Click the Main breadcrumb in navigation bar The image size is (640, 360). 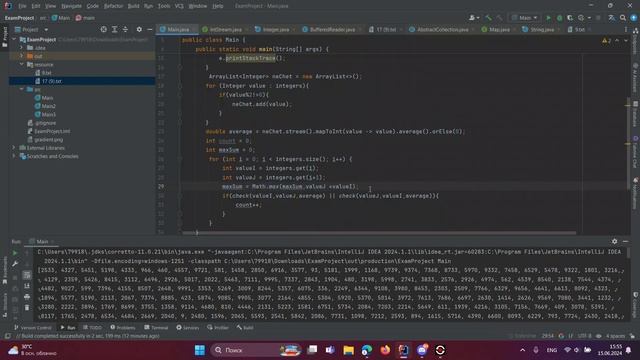pos(61,18)
